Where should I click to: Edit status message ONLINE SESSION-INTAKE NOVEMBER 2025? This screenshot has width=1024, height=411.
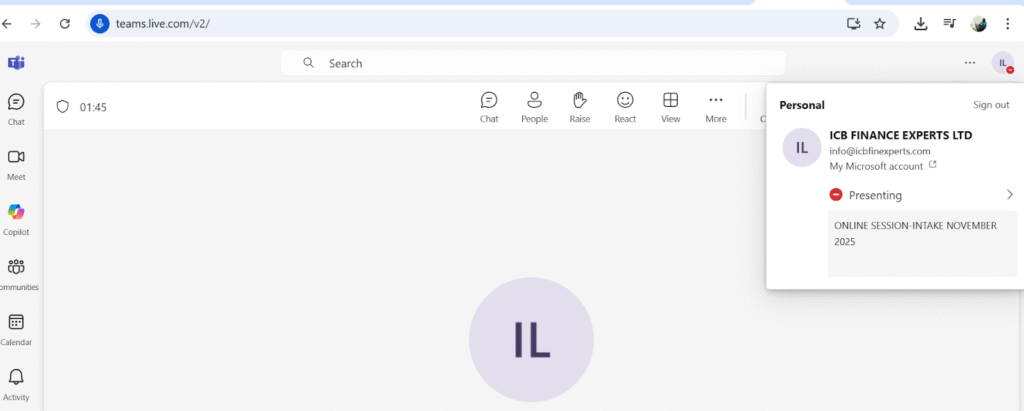point(922,243)
